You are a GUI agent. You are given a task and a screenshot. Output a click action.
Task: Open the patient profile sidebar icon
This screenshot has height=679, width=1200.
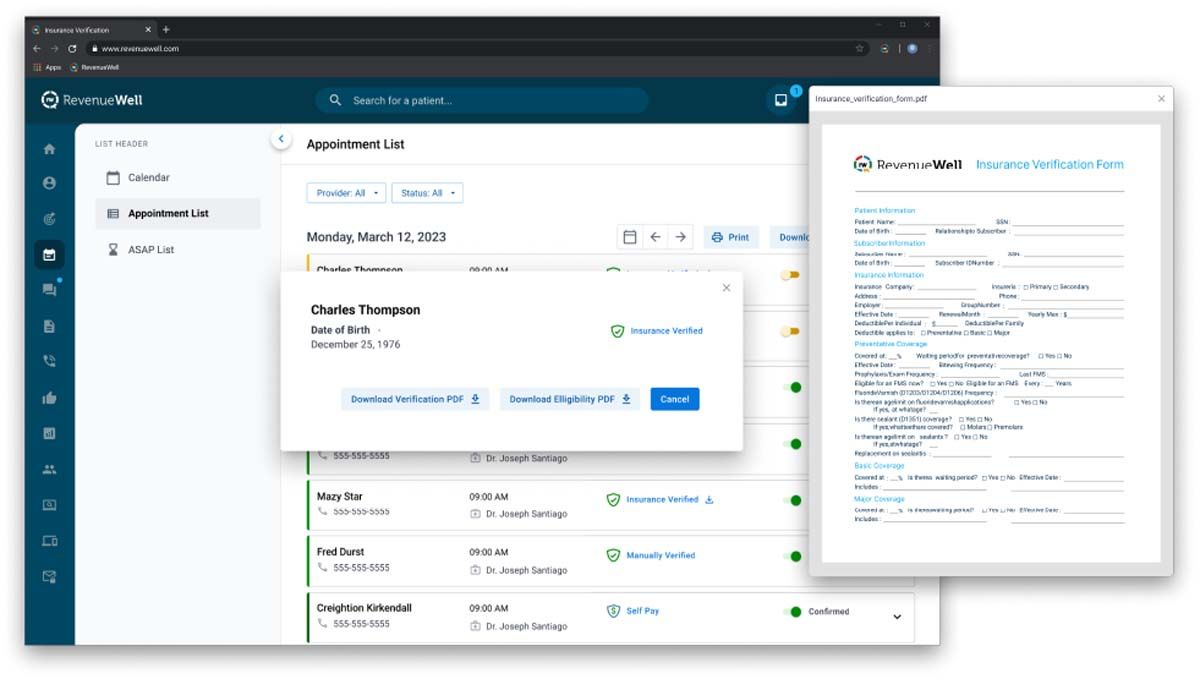(x=49, y=184)
